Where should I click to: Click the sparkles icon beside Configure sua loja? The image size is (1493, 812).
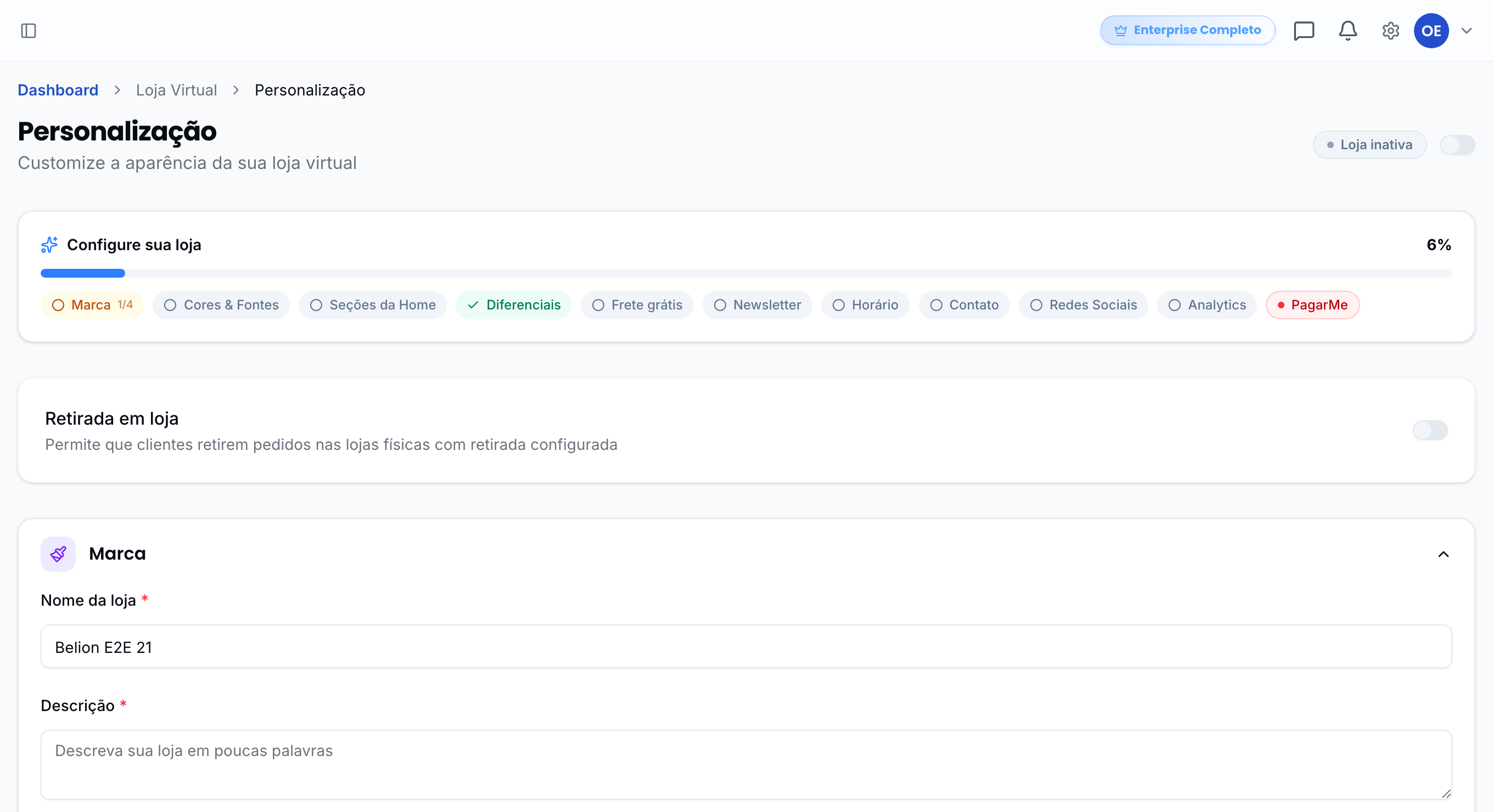(49, 244)
